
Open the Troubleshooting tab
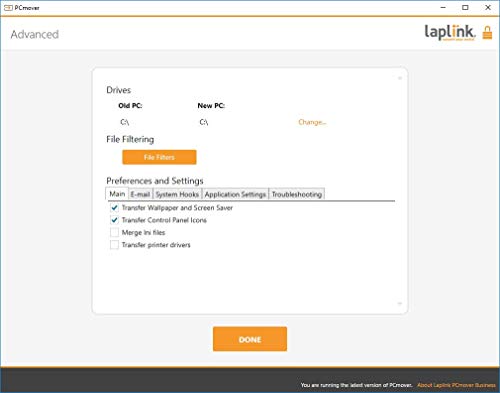(297, 194)
